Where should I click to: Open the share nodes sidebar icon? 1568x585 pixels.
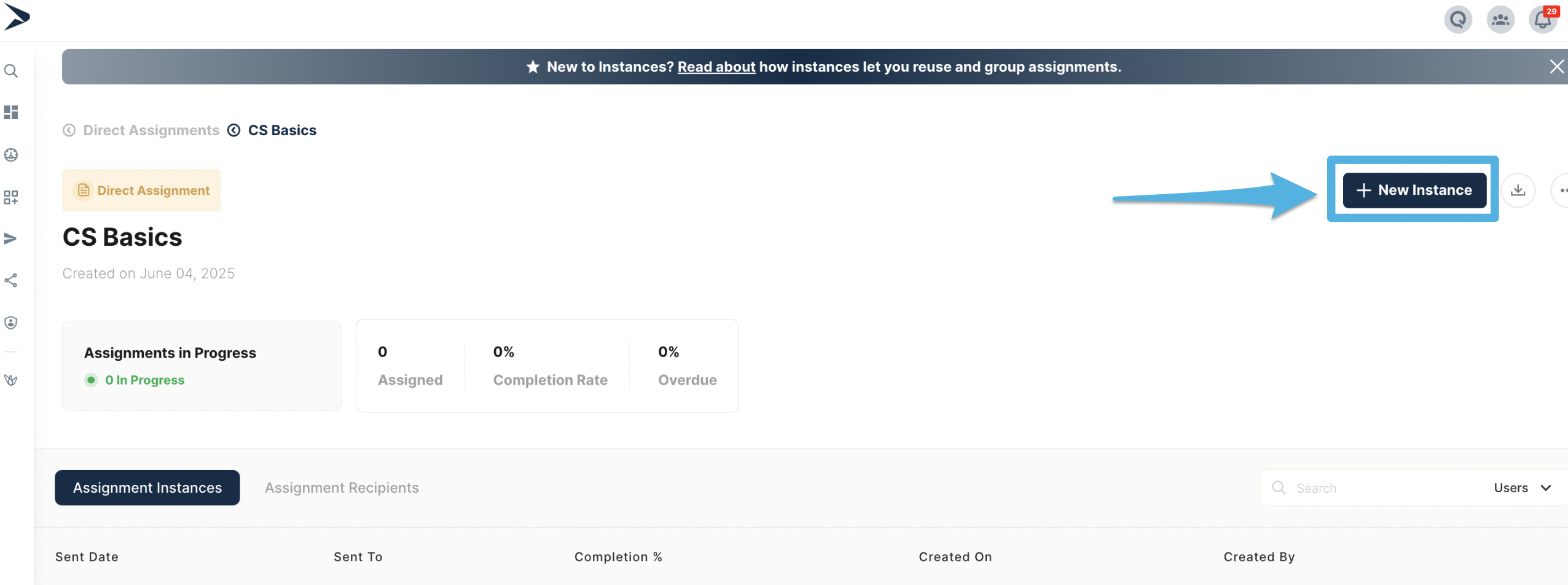pyautogui.click(x=11, y=281)
